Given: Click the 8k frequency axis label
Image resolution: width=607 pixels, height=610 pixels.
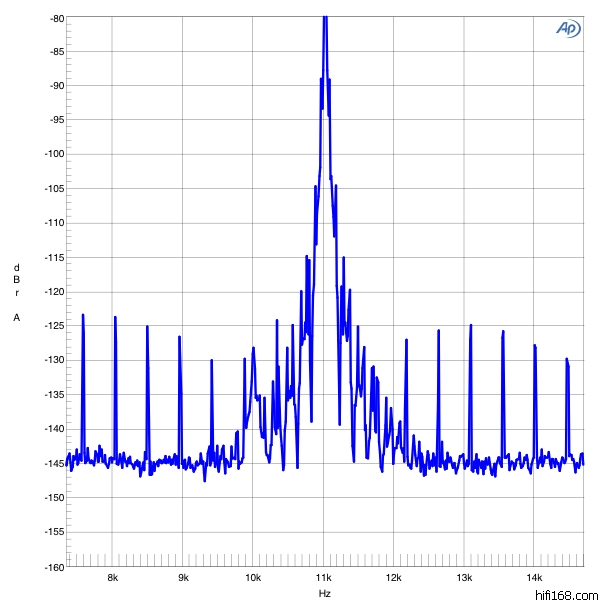Looking at the screenshot, I should click(x=112, y=577).
